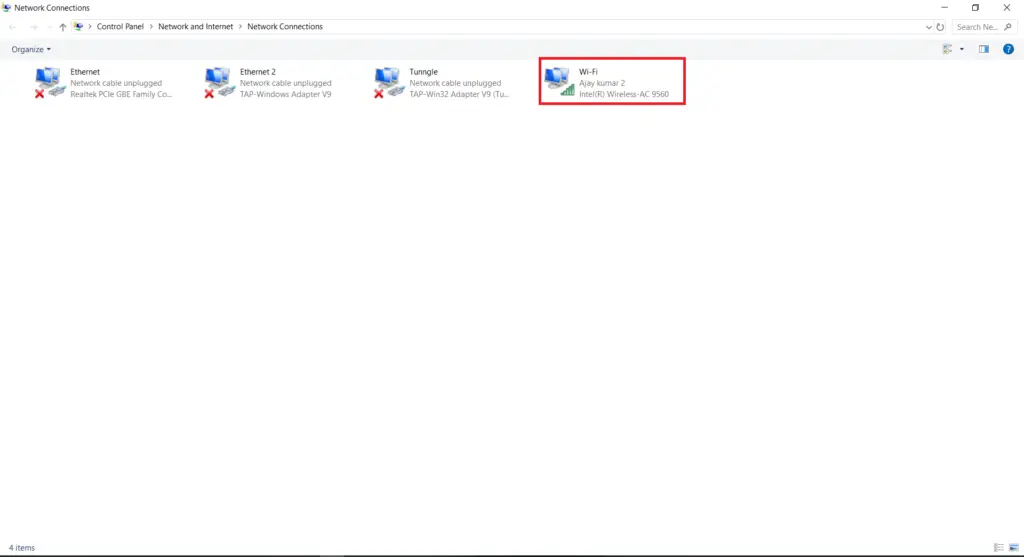
Task: Select the Ethernet 2 adapter icon
Action: pyautogui.click(x=219, y=82)
